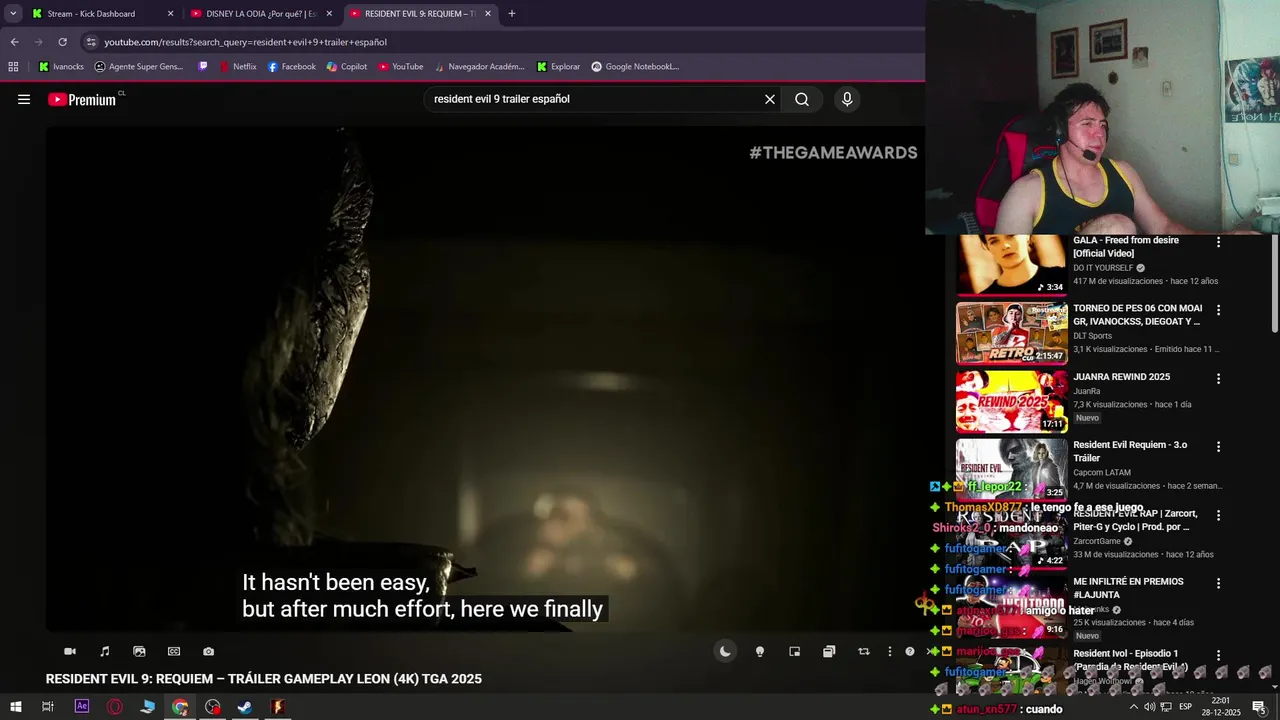Open the YouTube guide hamburger menu
The image size is (1280, 720).
[24, 99]
